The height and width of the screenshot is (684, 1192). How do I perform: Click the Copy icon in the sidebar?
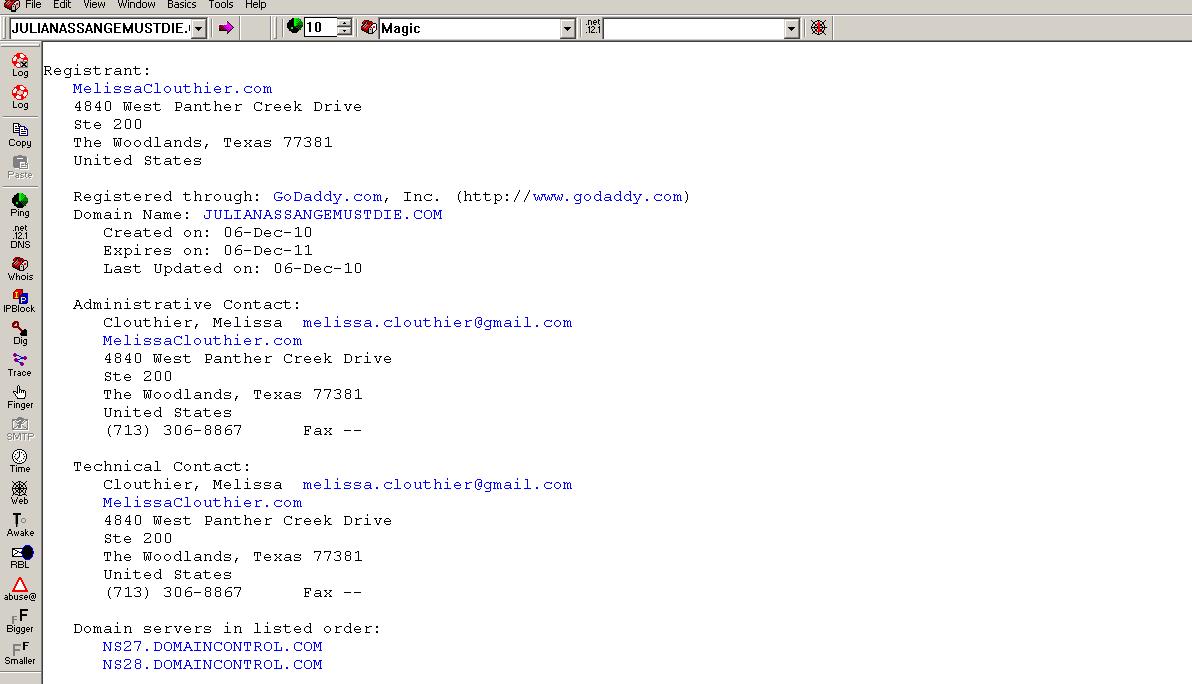(20, 134)
